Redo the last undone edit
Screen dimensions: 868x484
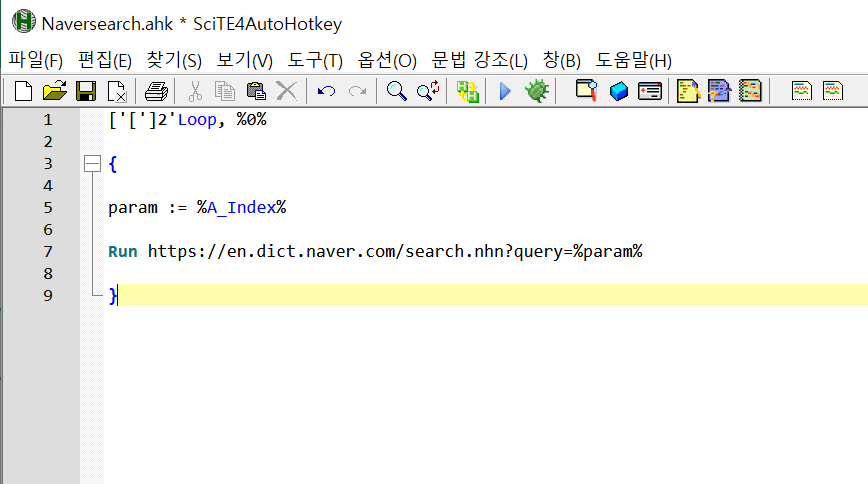pyautogui.click(x=358, y=91)
